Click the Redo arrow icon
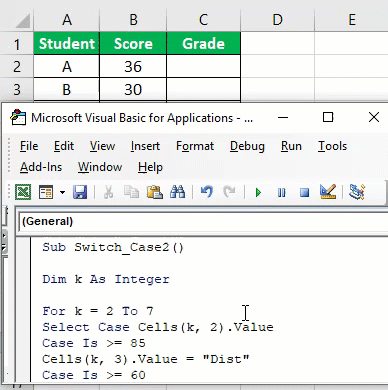This screenshot has width=388, height=390. click(x=229, y=192)
